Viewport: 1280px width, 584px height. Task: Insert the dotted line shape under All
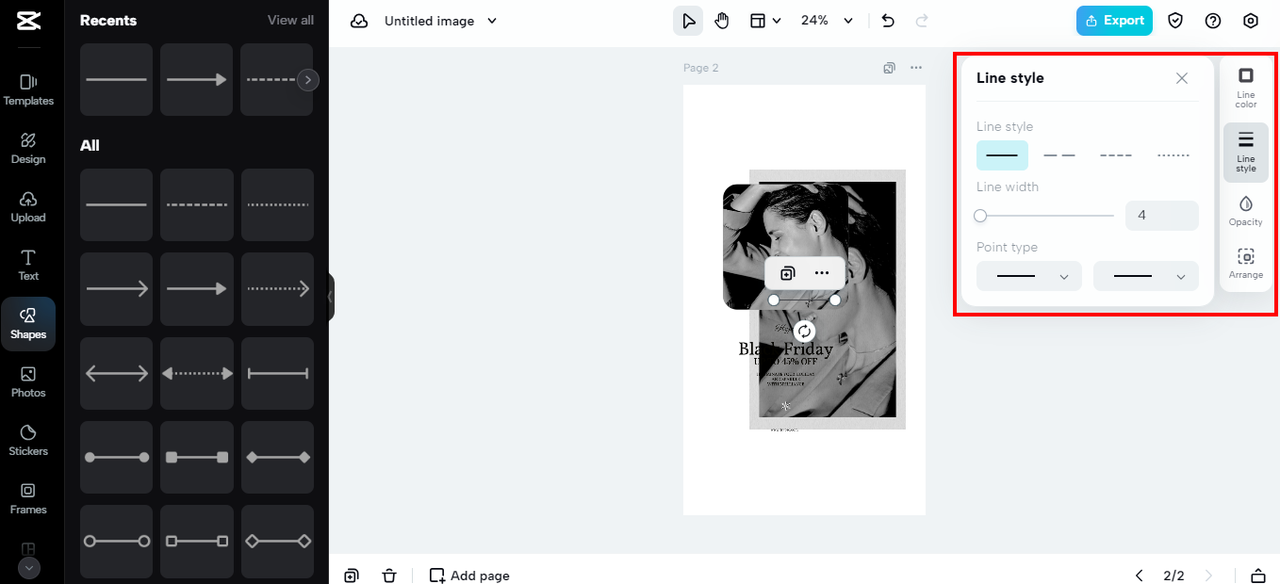(x=277, y=205)
